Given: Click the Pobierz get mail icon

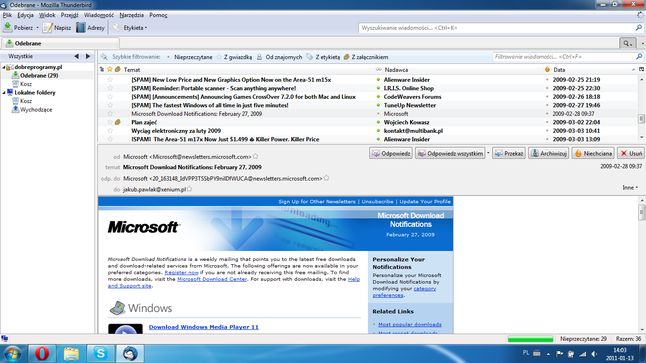Looking at the screenshot, I should click(8, 28).
